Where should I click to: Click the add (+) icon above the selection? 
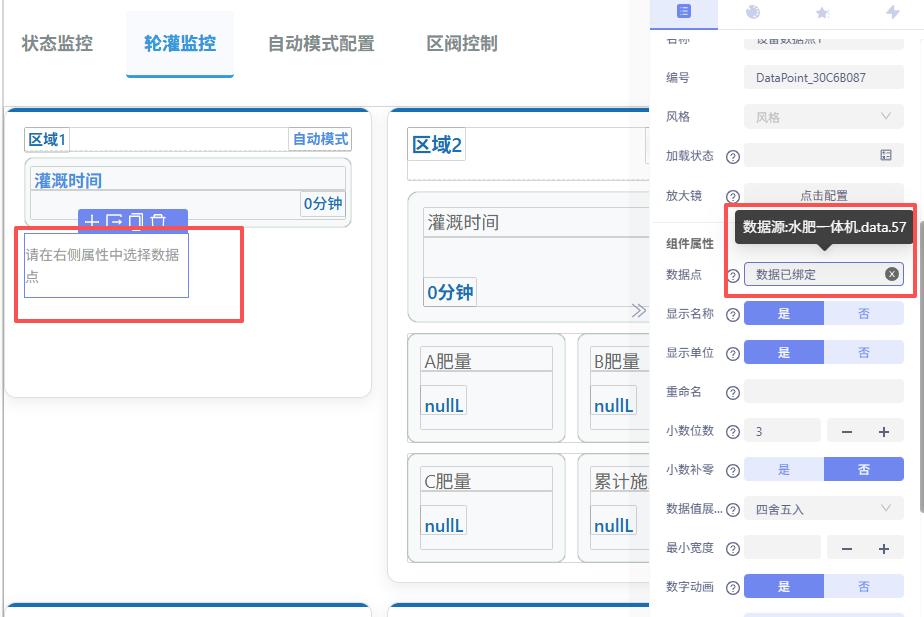pos(92,221)
